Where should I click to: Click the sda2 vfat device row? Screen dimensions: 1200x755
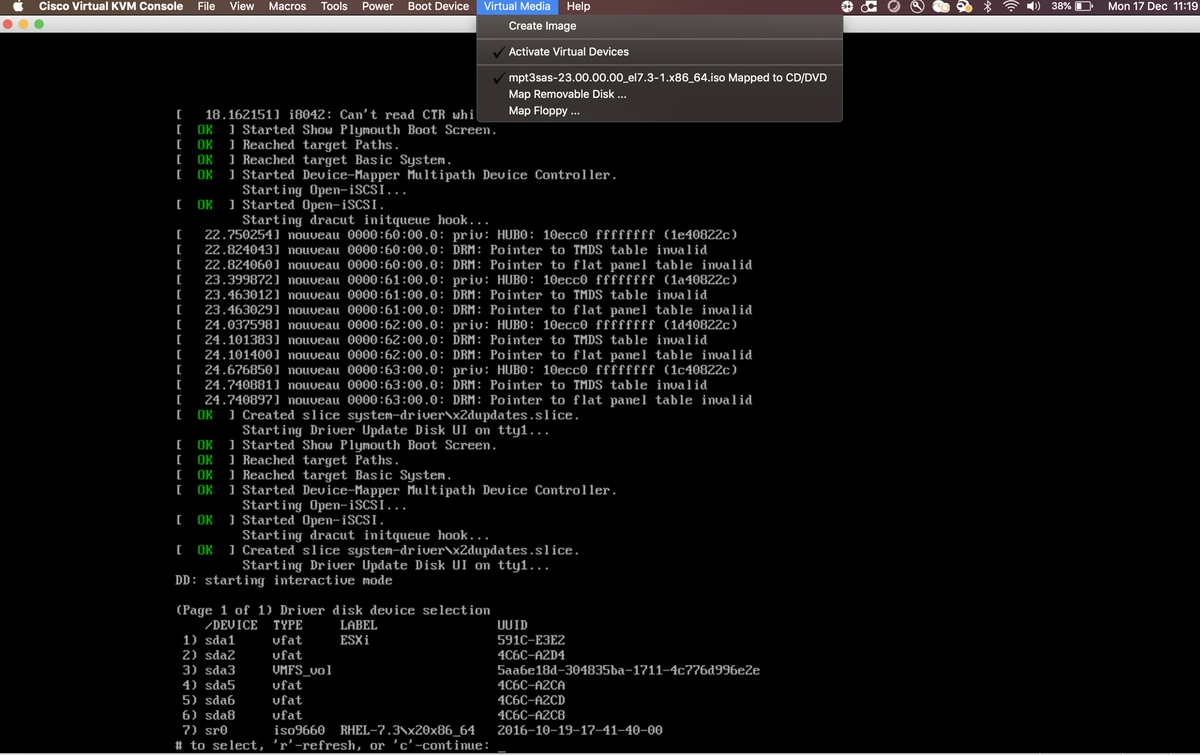374,655
